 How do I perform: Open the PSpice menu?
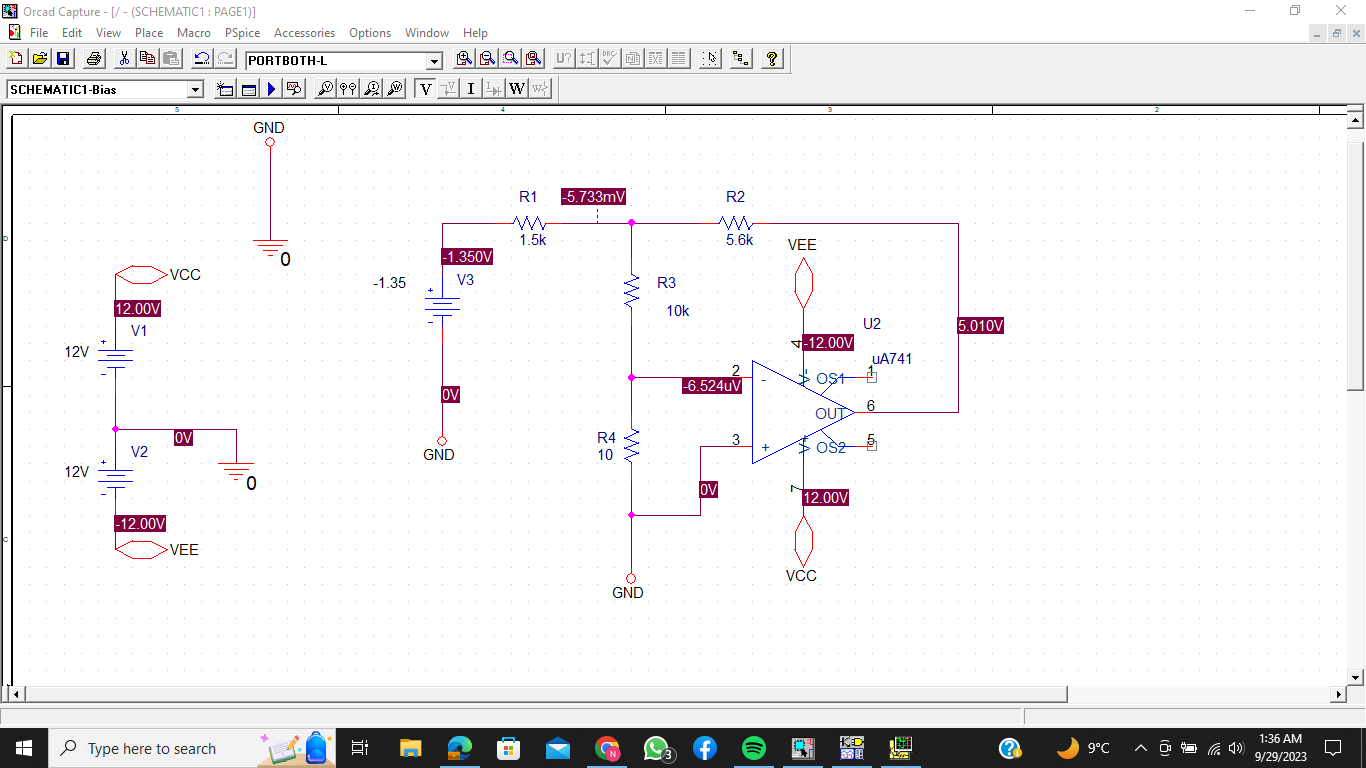242,32
